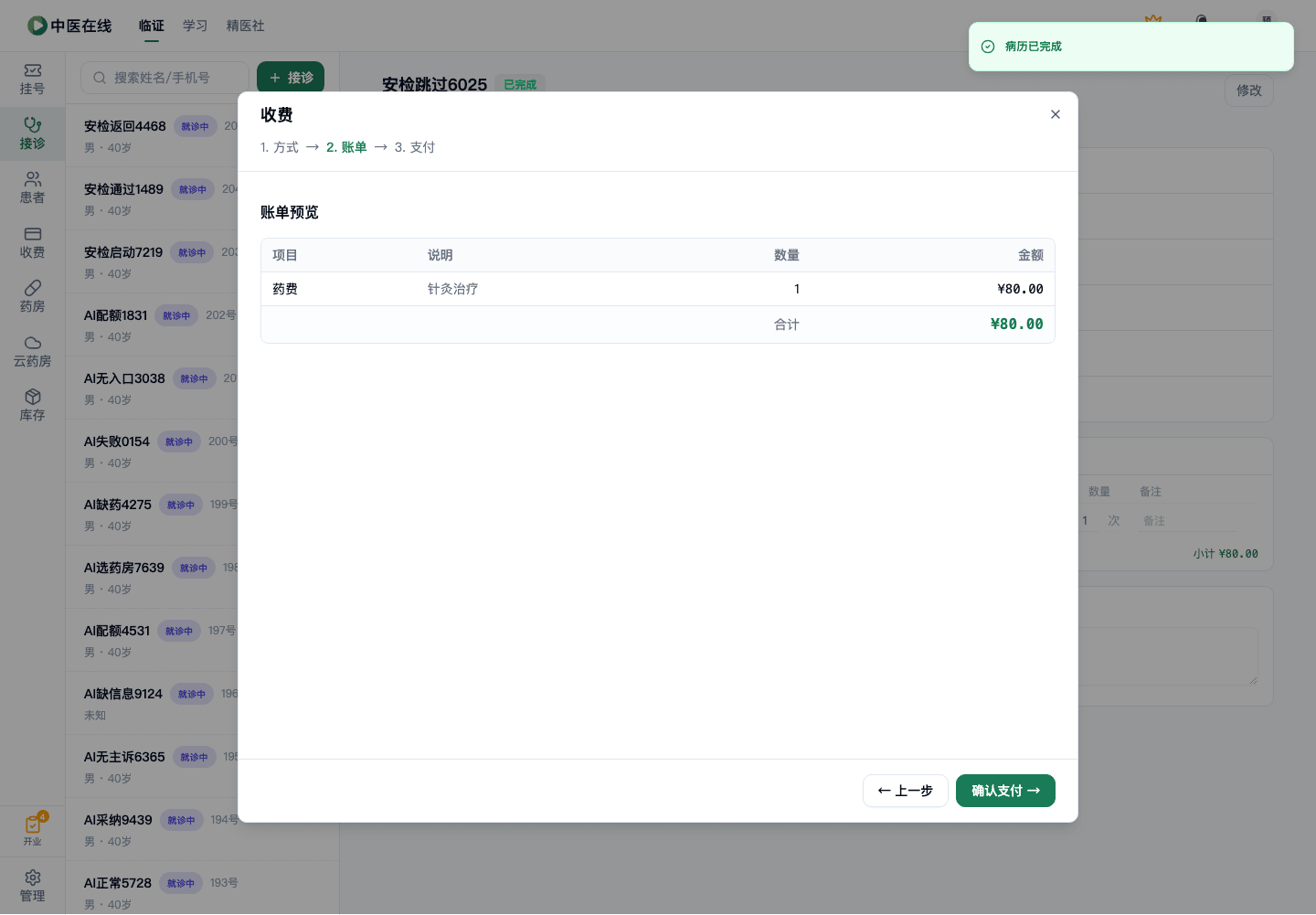
Task: Click the 合计 total ¥80.00
Action: pos(1016,324)
